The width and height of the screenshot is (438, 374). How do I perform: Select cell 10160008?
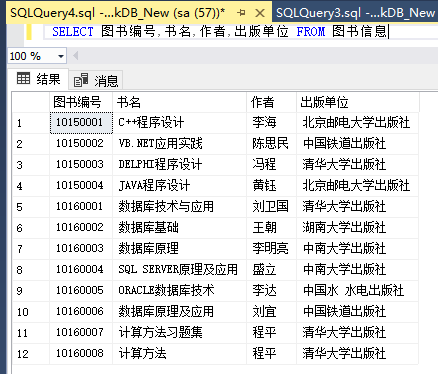point(81,354)
